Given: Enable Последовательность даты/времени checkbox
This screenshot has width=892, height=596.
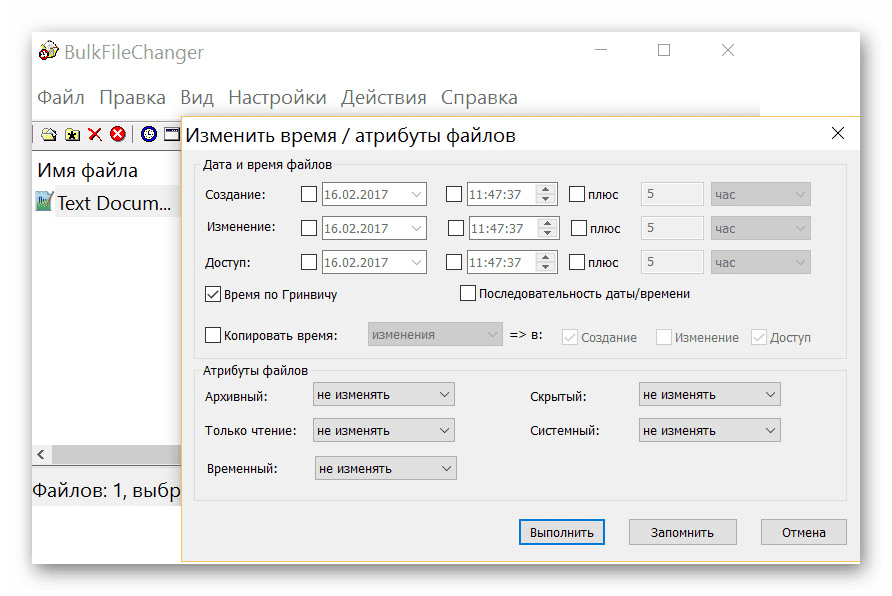Looking at the screenshot, I should click(468, 293).
